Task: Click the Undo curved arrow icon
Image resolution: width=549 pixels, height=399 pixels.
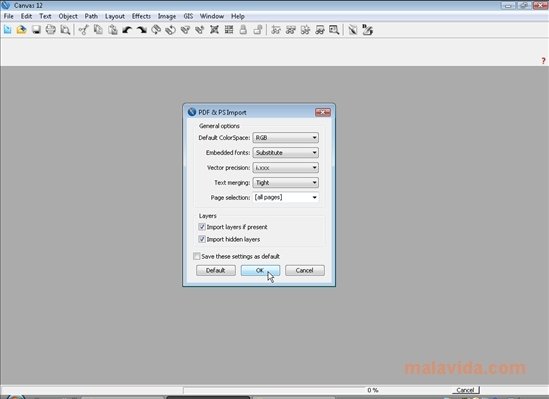Action: pos(127,30)
